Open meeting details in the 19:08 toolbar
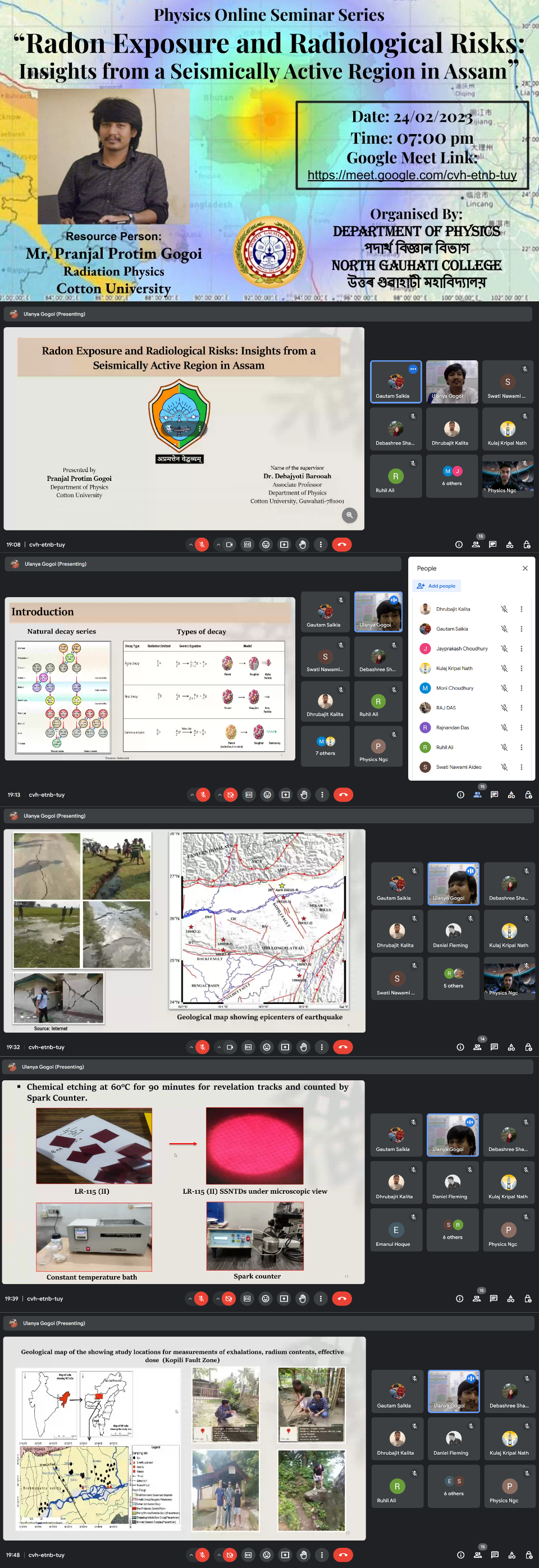 (459, 545)
